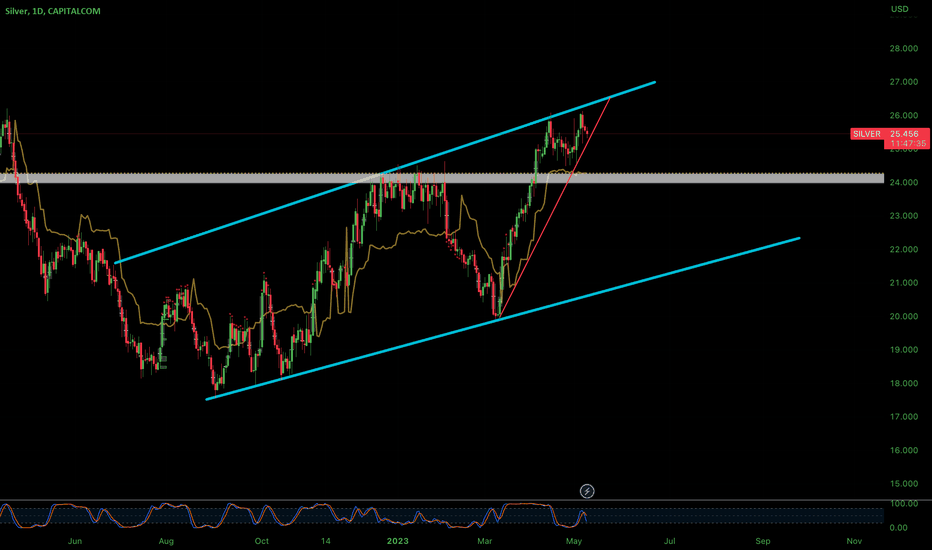Select the red steep trendline

point(555,206)
